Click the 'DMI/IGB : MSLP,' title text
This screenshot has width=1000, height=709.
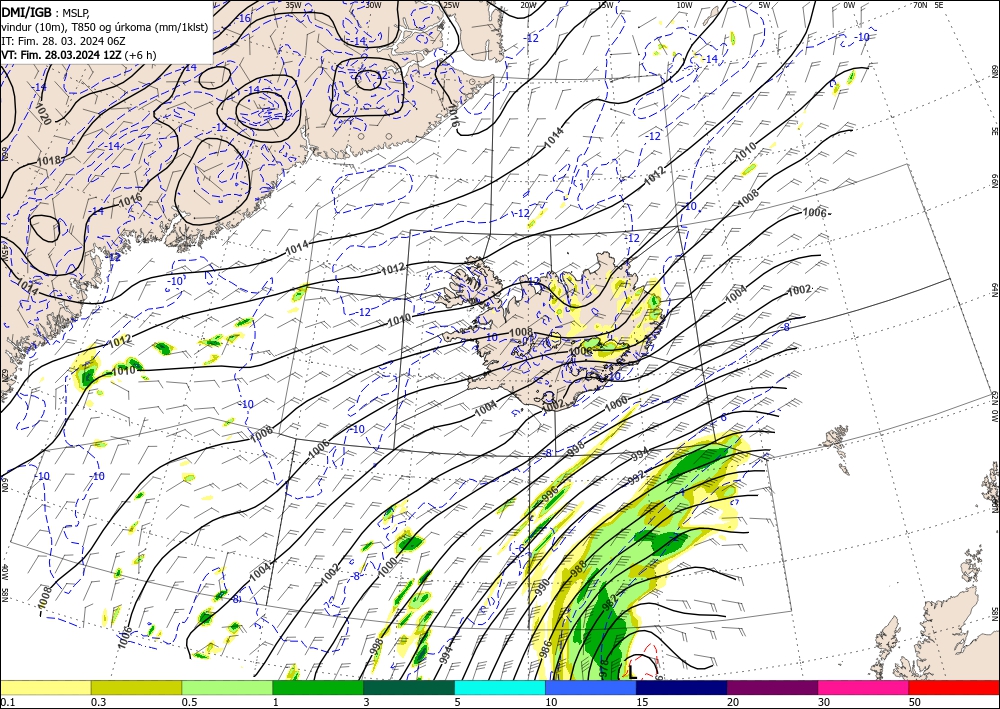point(46,12)
